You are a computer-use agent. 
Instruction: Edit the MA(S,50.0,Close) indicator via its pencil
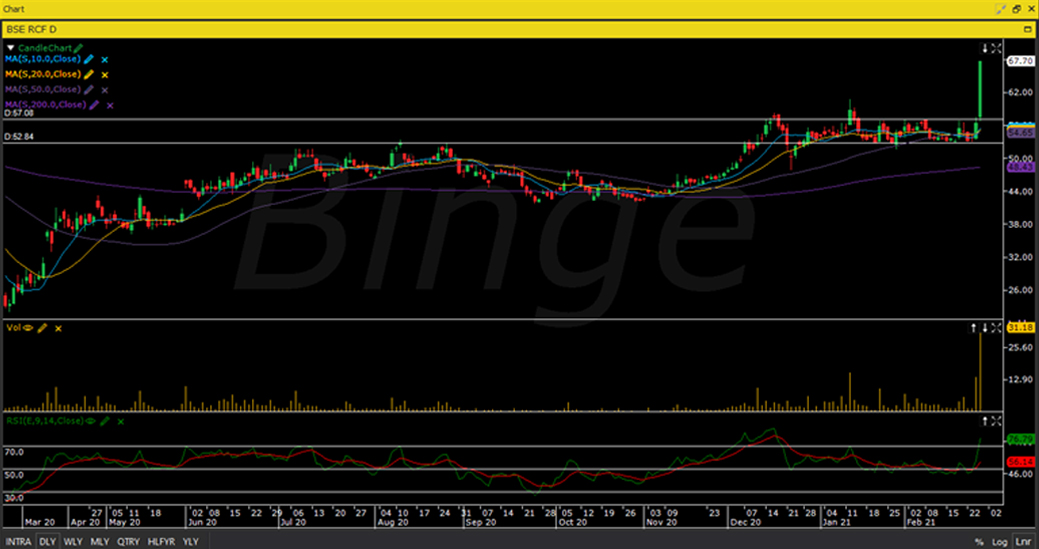(x=89, y=89)
